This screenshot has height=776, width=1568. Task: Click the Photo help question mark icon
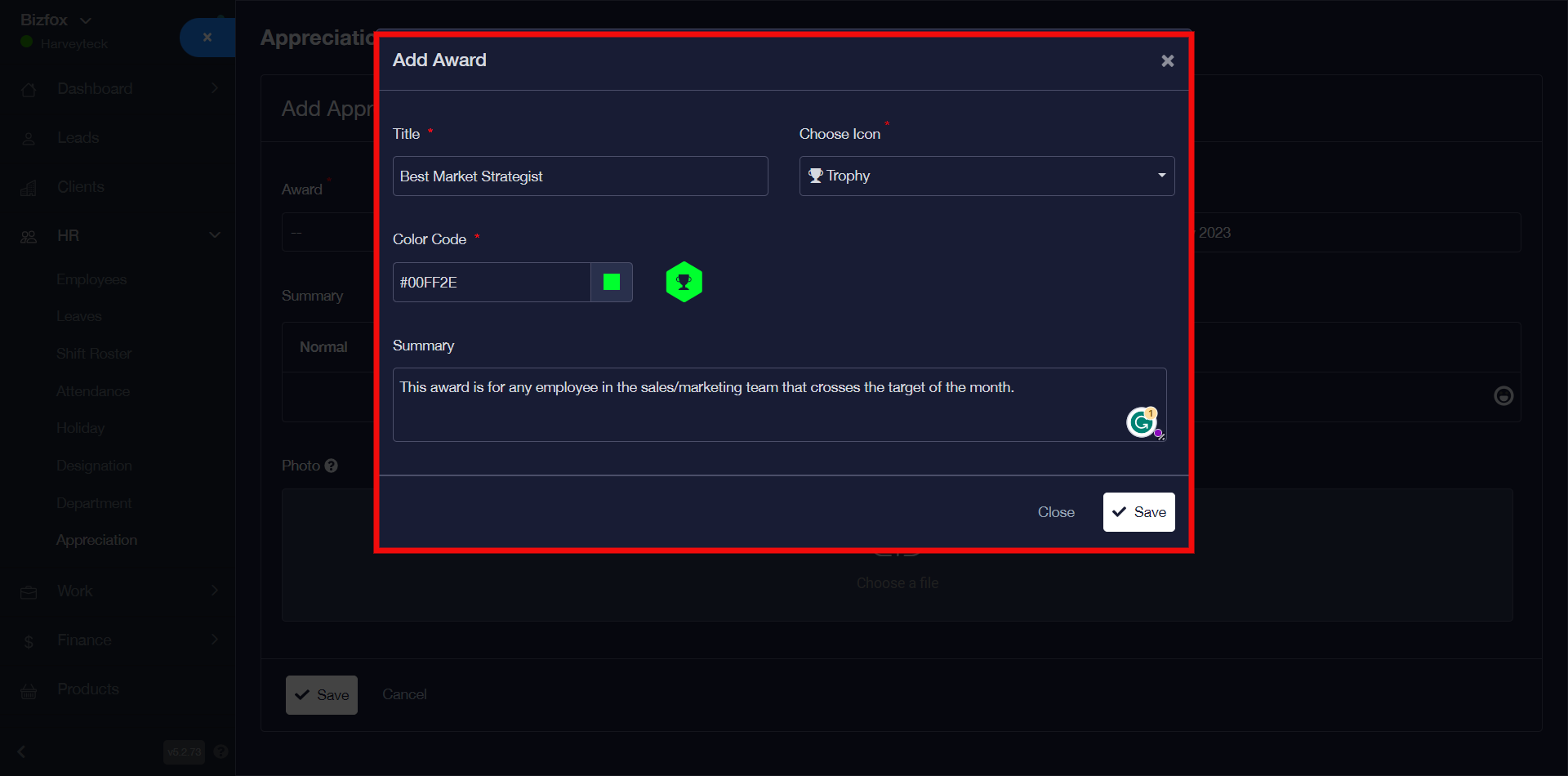point(331,466)
